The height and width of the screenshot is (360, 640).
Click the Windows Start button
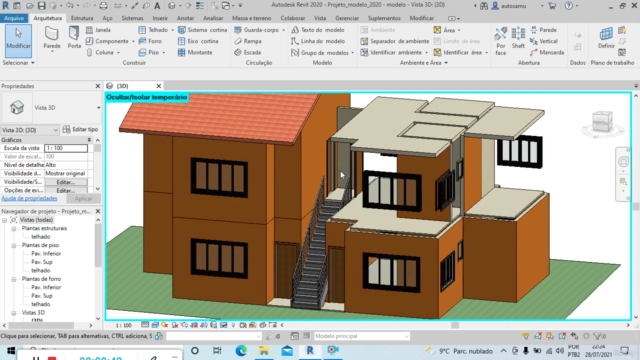(x=10, y=351)
